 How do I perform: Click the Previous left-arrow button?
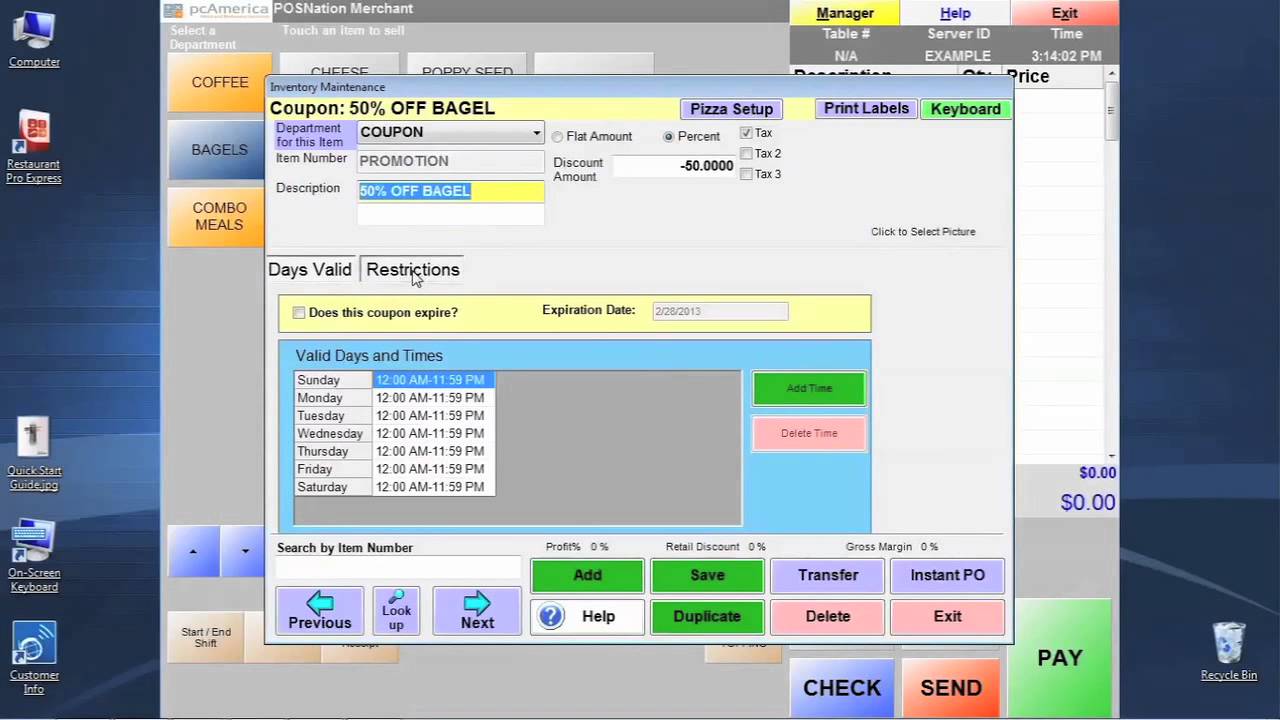coord(320,610)
